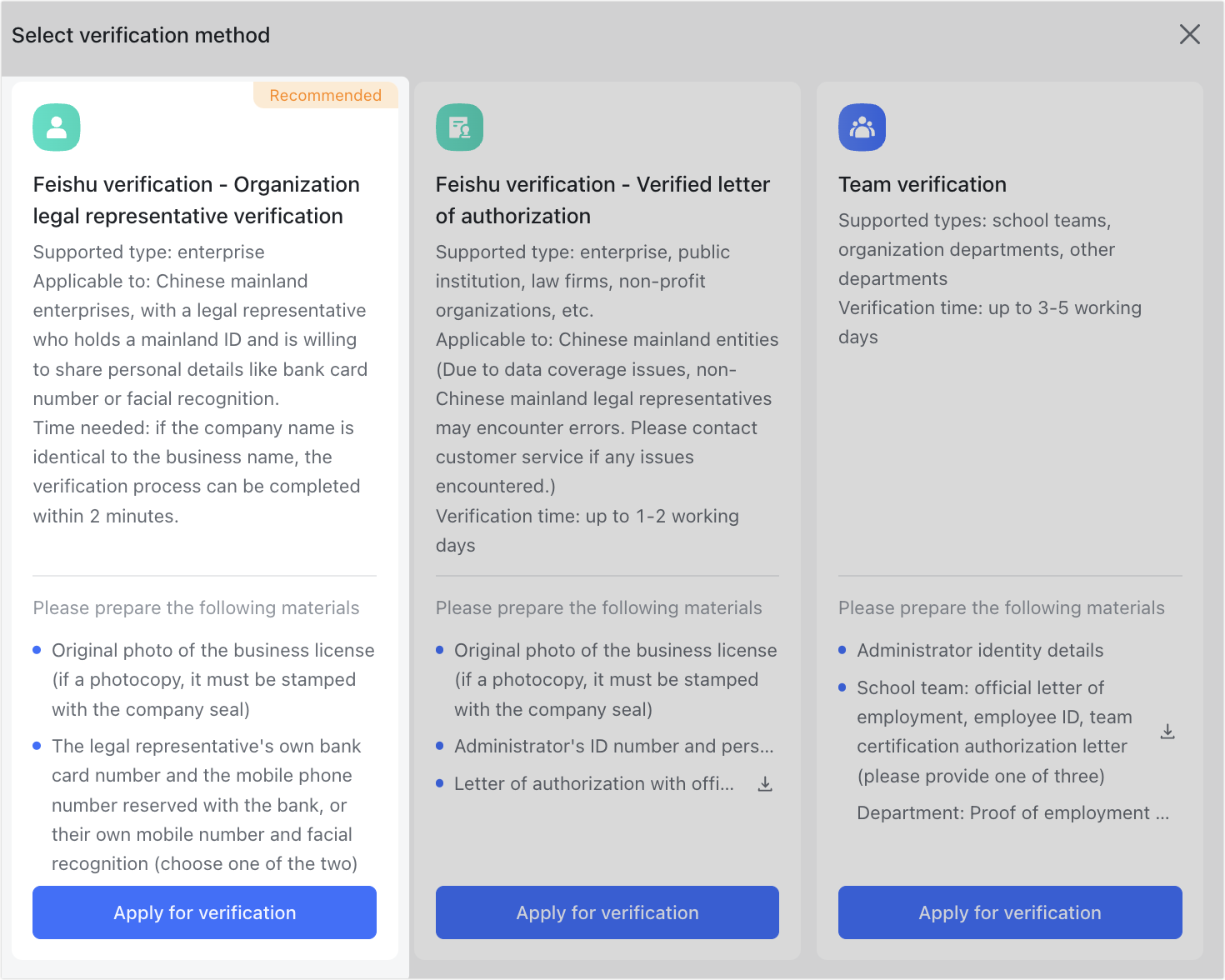Click the green avatar badge above Feishu verification
This screenshot has height=980, width=1225.
pos(56,127)
